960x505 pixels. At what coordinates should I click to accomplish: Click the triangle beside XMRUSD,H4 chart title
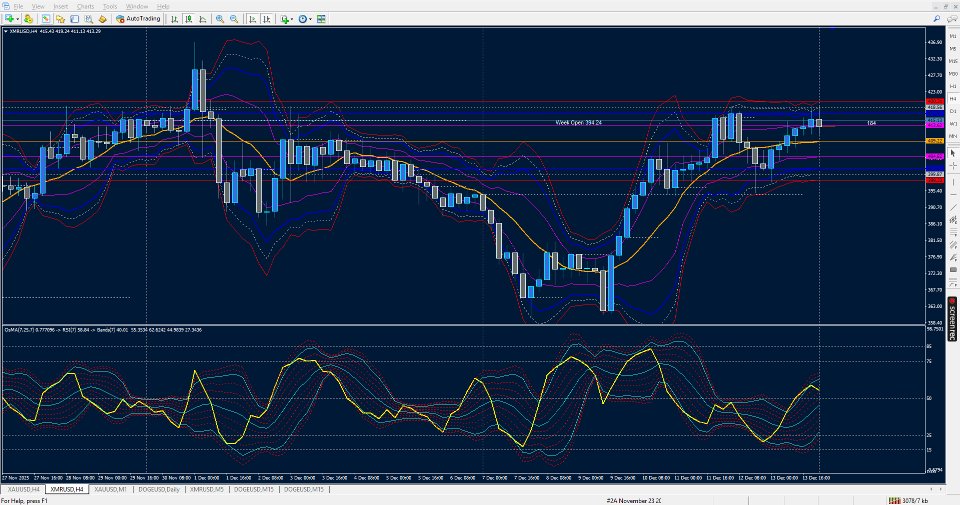click(x=6, y=31)
